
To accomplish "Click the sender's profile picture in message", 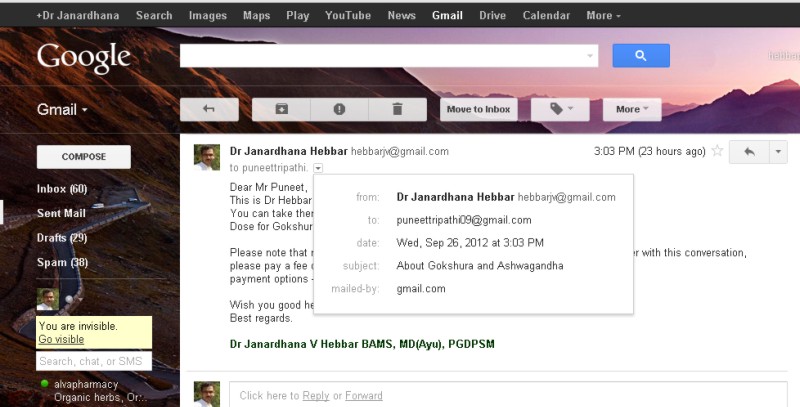I will pyautogui.click(x=207, y=157).
